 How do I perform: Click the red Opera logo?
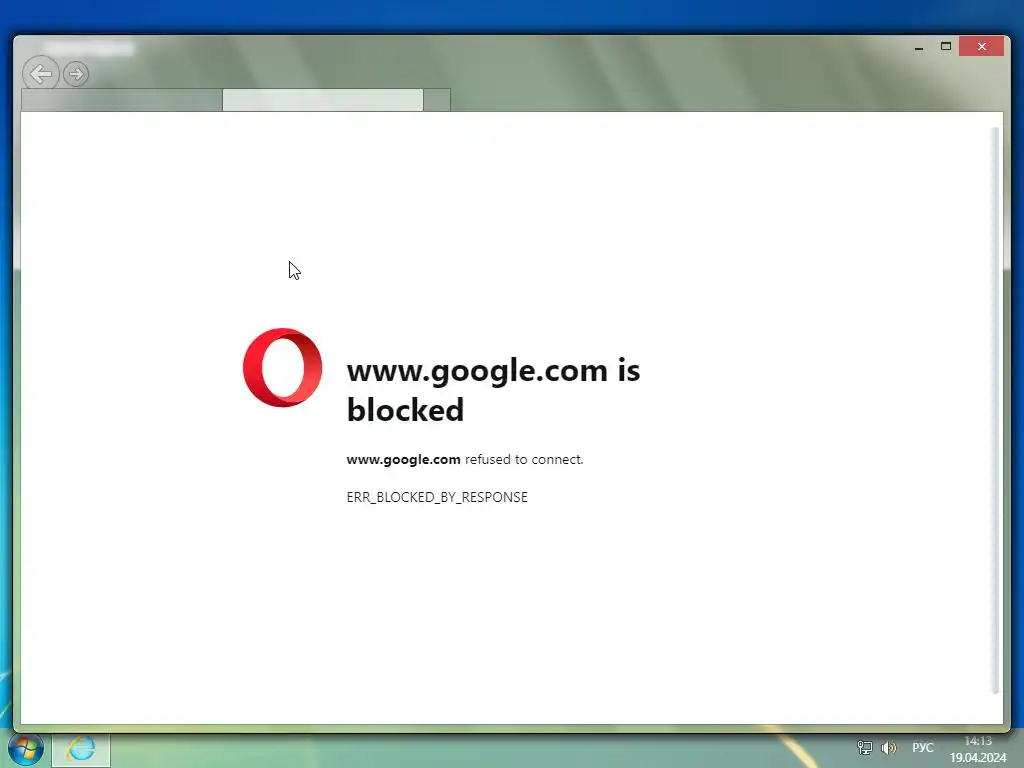[282, 368]
